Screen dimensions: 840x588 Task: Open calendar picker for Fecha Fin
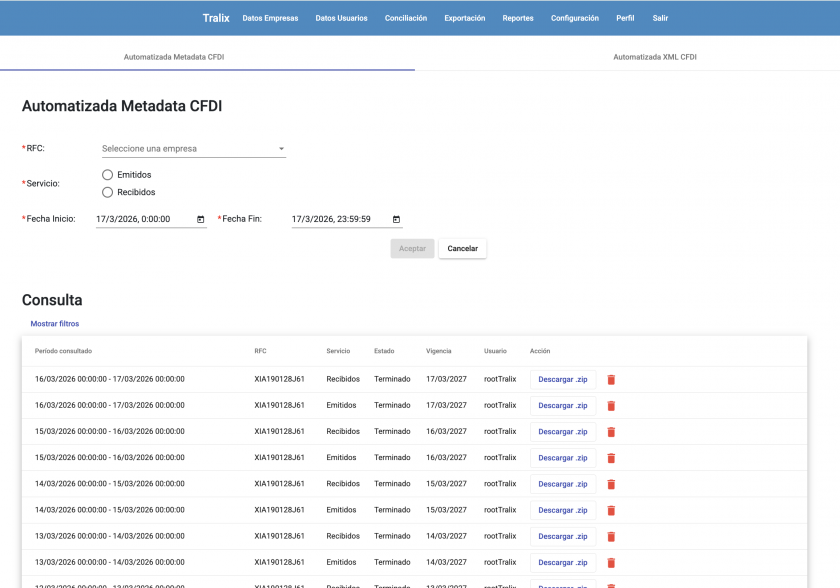[x=396, y=219]
